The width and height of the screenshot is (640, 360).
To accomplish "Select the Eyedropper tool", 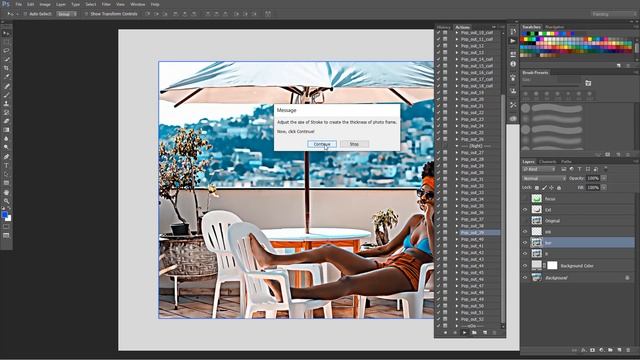I will (6, 77).
